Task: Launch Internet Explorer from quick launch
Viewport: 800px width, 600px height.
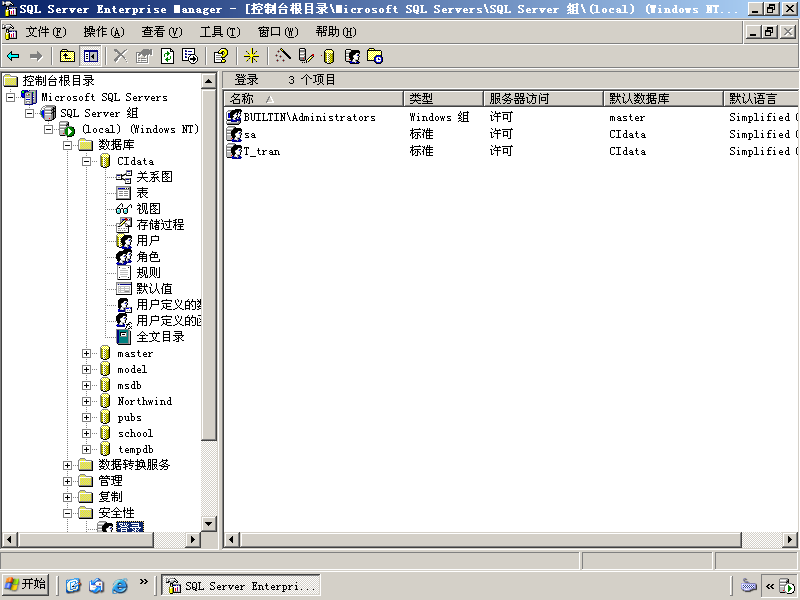Action: tap(120, 585)
